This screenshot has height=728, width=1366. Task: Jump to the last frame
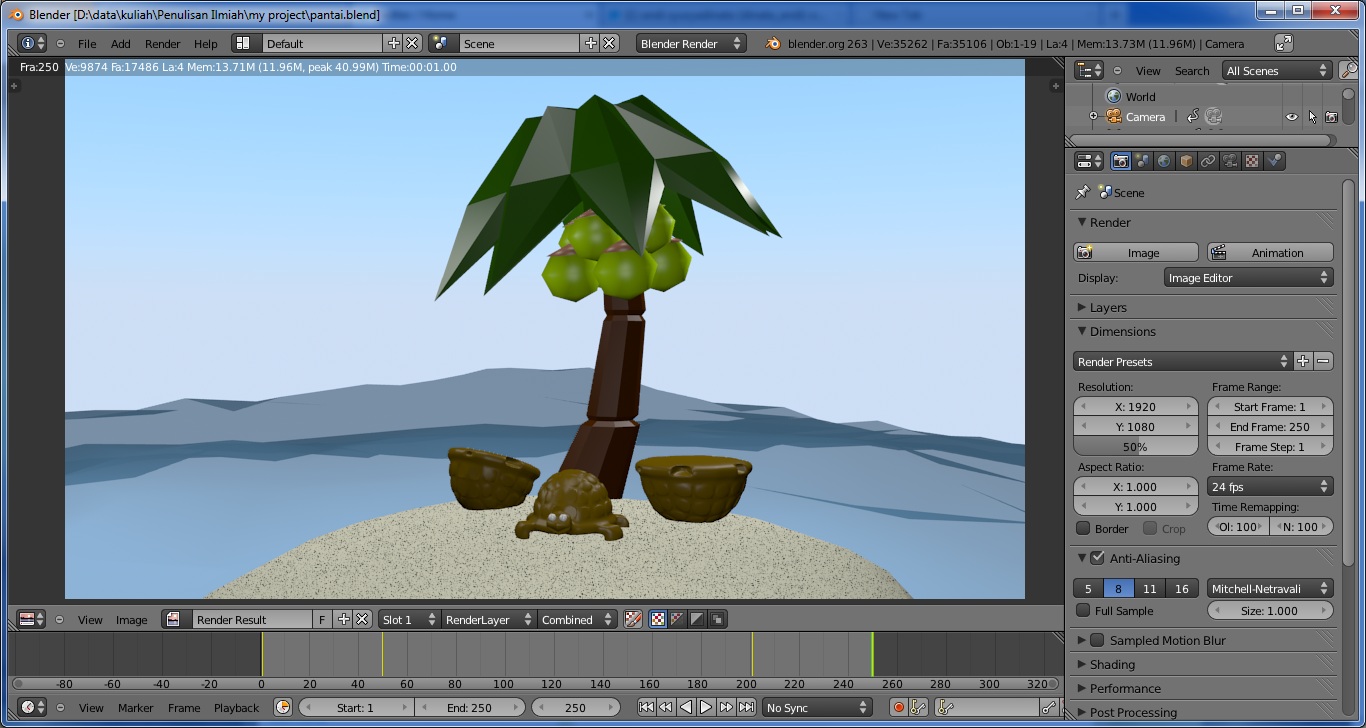click(746, 707)
